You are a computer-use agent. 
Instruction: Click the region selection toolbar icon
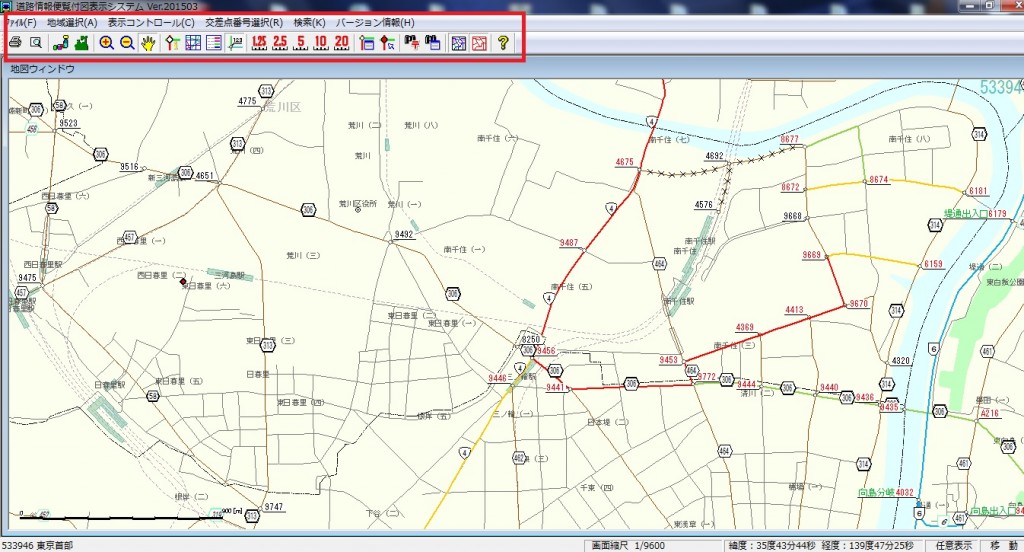pyautogui.click(x=61, y=43)
